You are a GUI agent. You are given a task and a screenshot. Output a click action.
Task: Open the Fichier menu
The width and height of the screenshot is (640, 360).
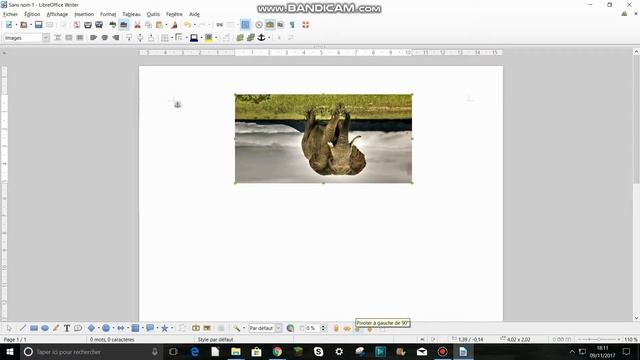pos(10,14)
